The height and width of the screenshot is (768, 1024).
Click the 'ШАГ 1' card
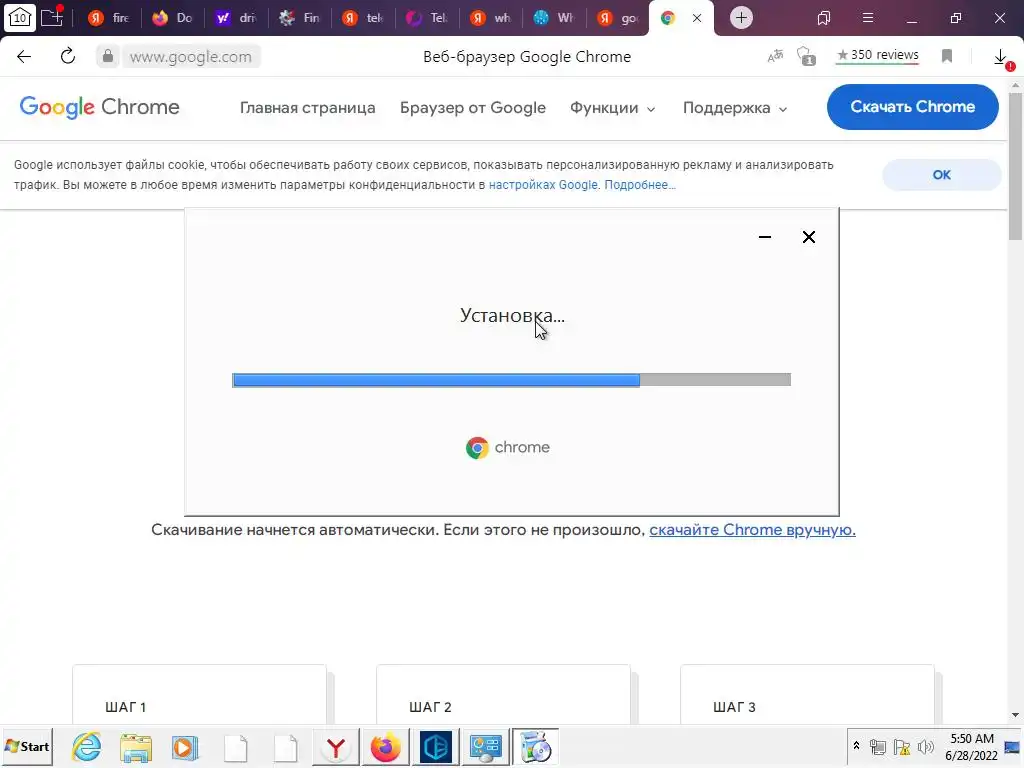[x=199, y=694]
